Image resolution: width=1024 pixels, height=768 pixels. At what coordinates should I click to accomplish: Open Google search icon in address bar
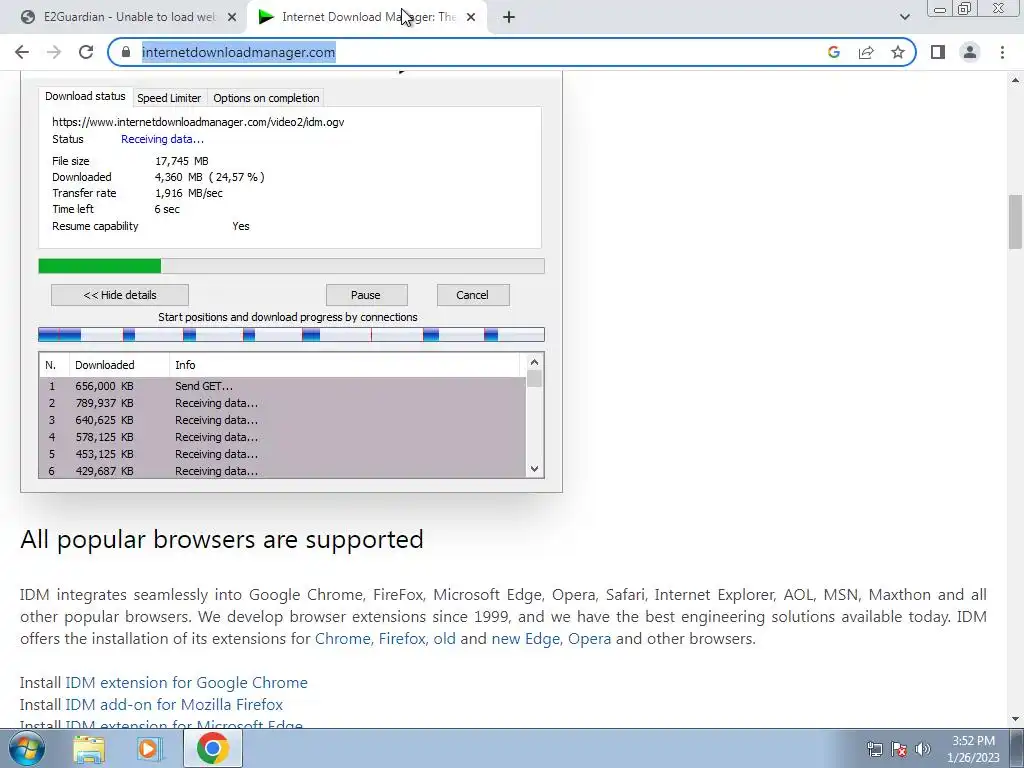coord(833,52)
